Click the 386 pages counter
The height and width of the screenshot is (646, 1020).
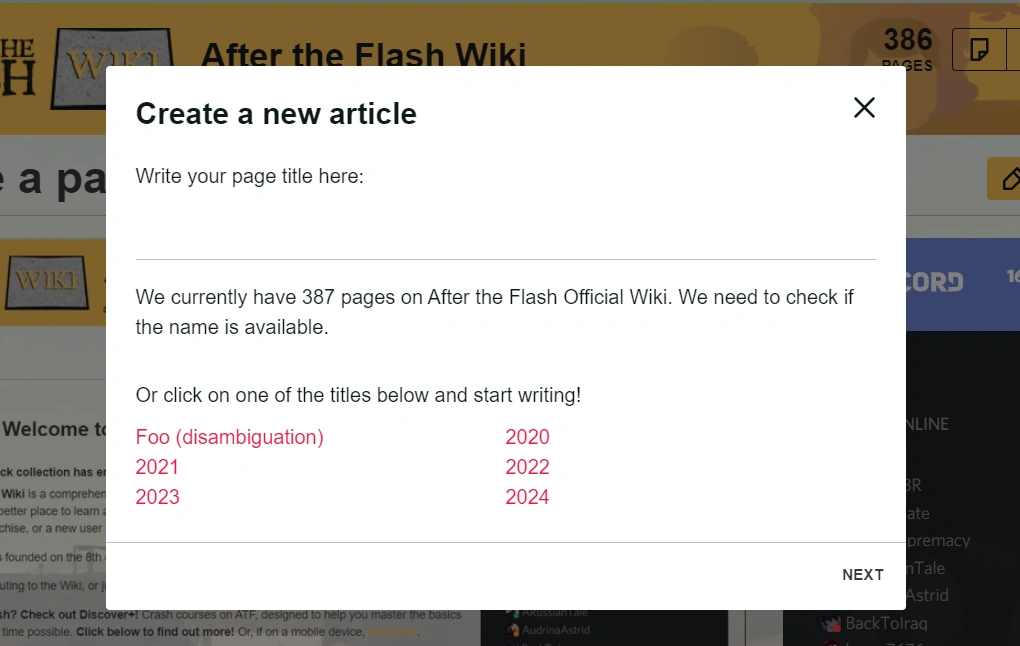click(x=907, y=46)
